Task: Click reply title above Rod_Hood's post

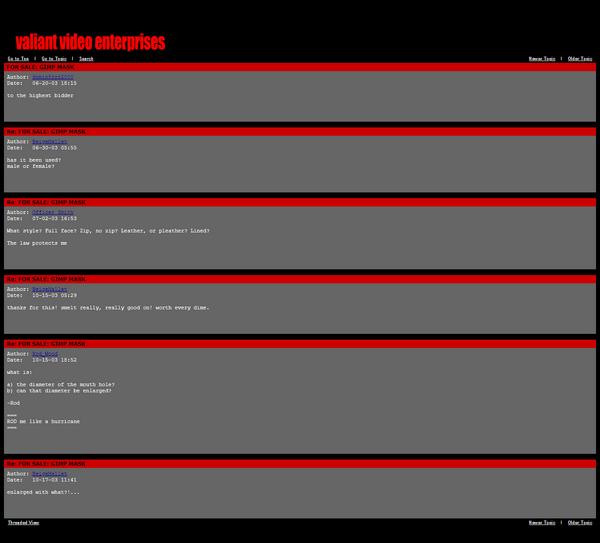Action: tap(46, 344)
